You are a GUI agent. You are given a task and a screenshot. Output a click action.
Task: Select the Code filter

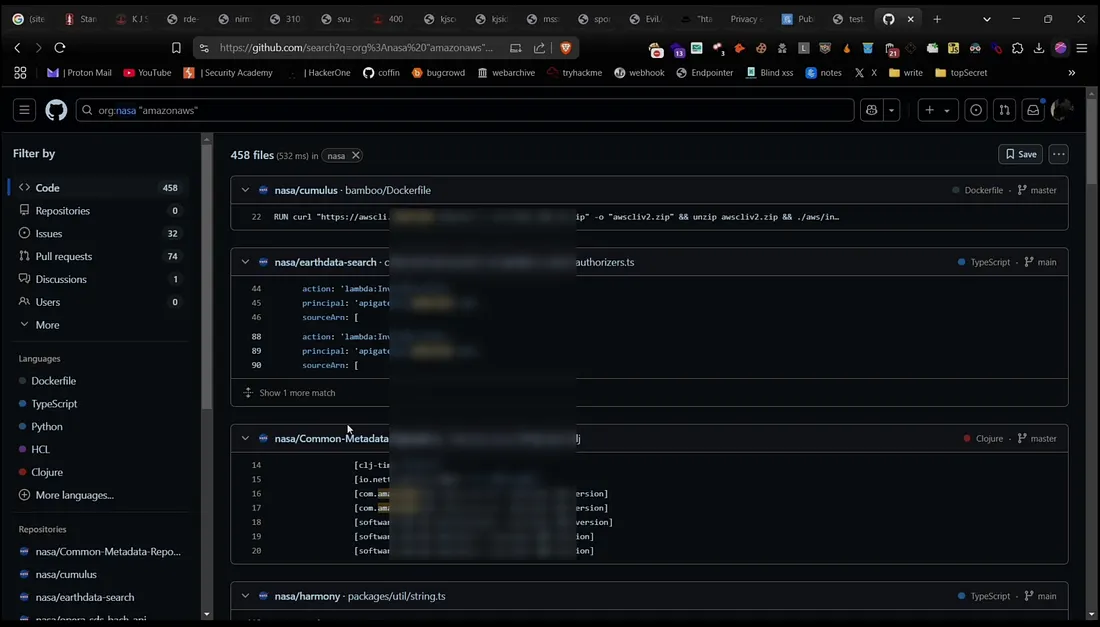[x=98, y=188]
